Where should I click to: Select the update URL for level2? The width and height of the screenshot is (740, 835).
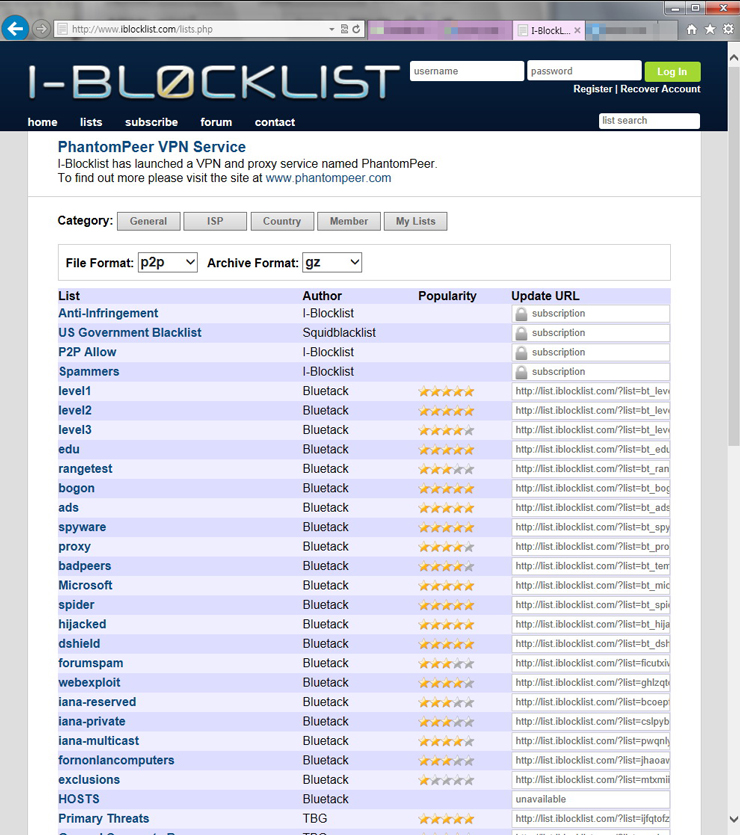[x=591, y=411]
